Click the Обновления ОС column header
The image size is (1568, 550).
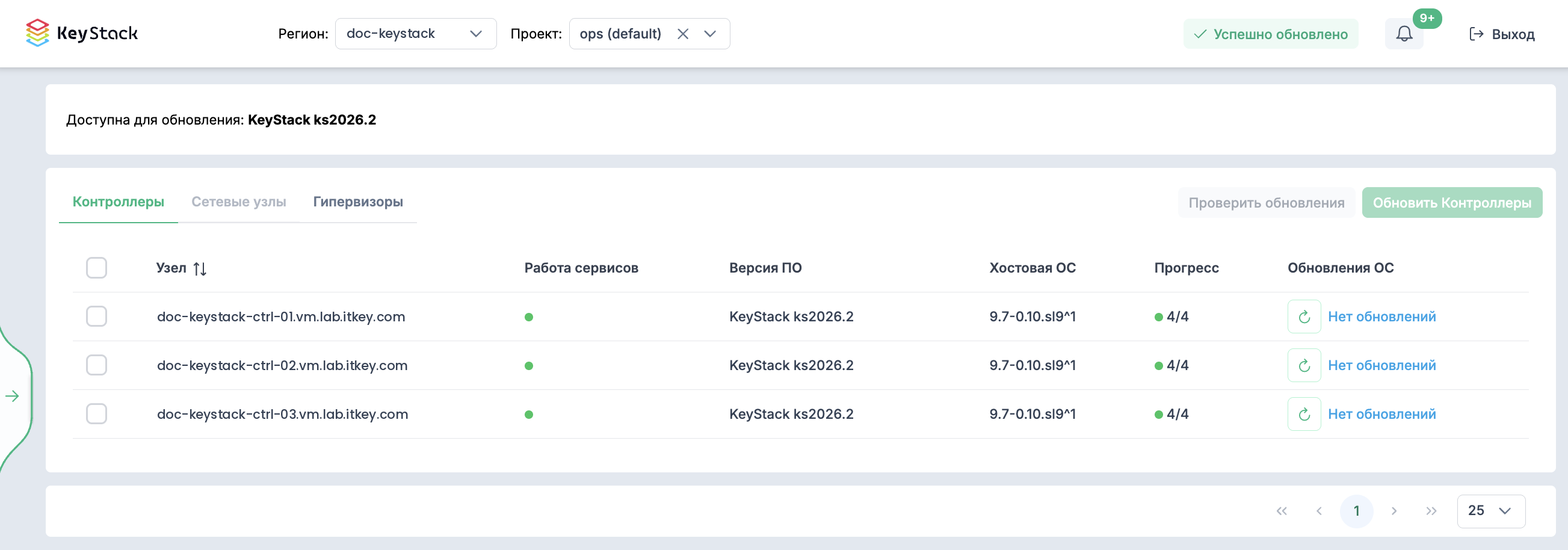1341,268
